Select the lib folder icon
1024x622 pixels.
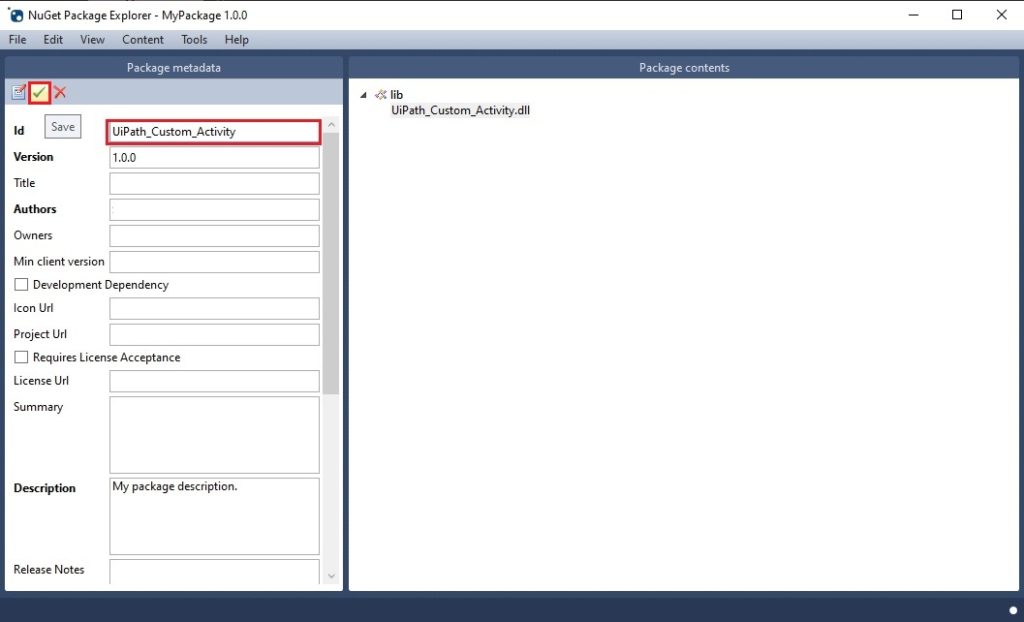(381, 95)
